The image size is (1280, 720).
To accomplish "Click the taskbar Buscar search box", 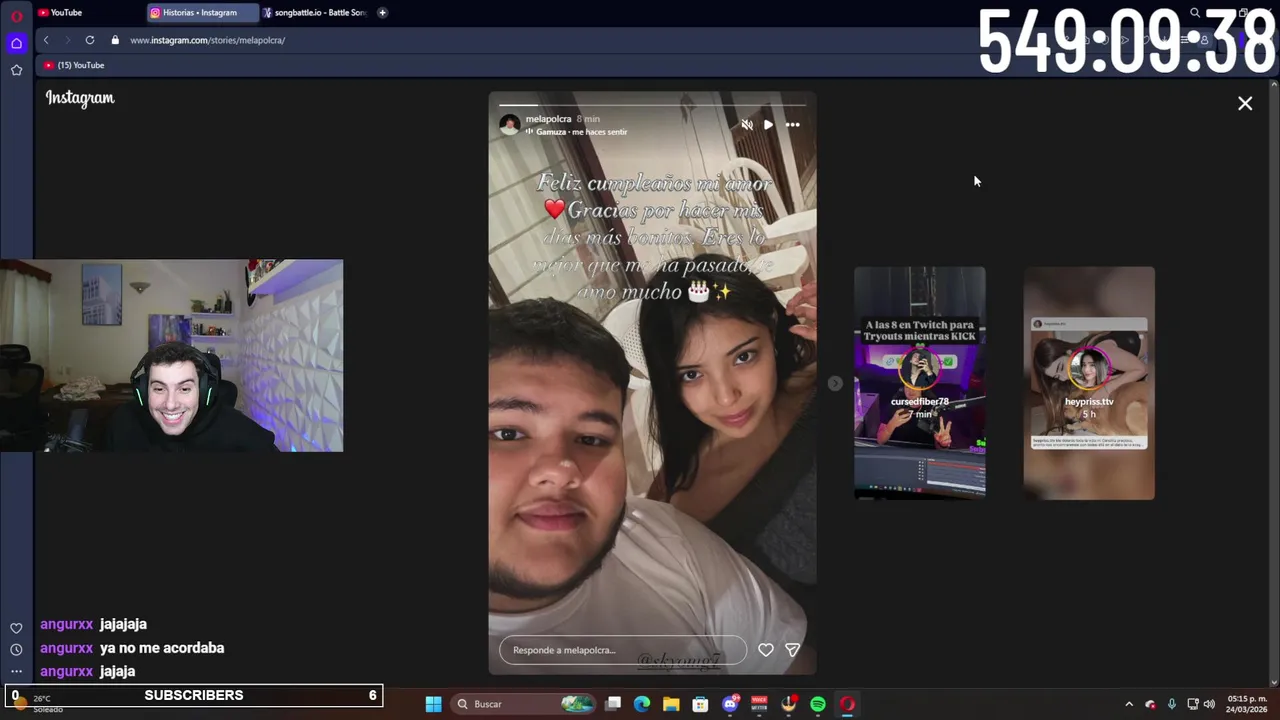I will pyautogui.click(x=522, y=704).
